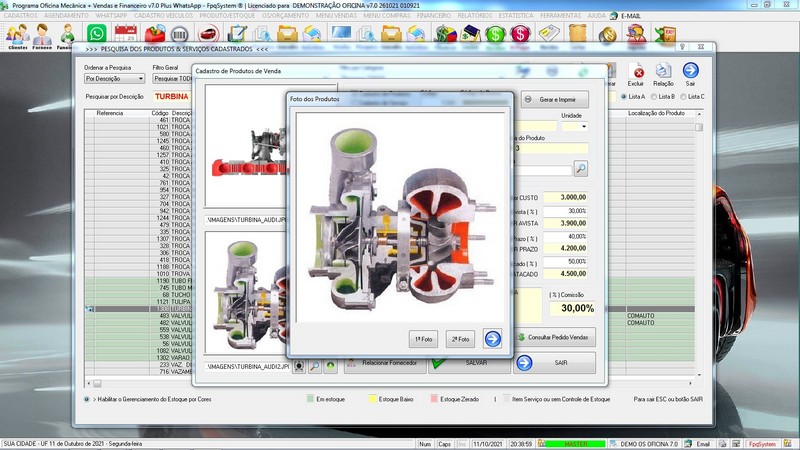The image size is (800, 450).
Task: Open the PRODUTO/ESTOQUE menu
Action: point(227,16)
